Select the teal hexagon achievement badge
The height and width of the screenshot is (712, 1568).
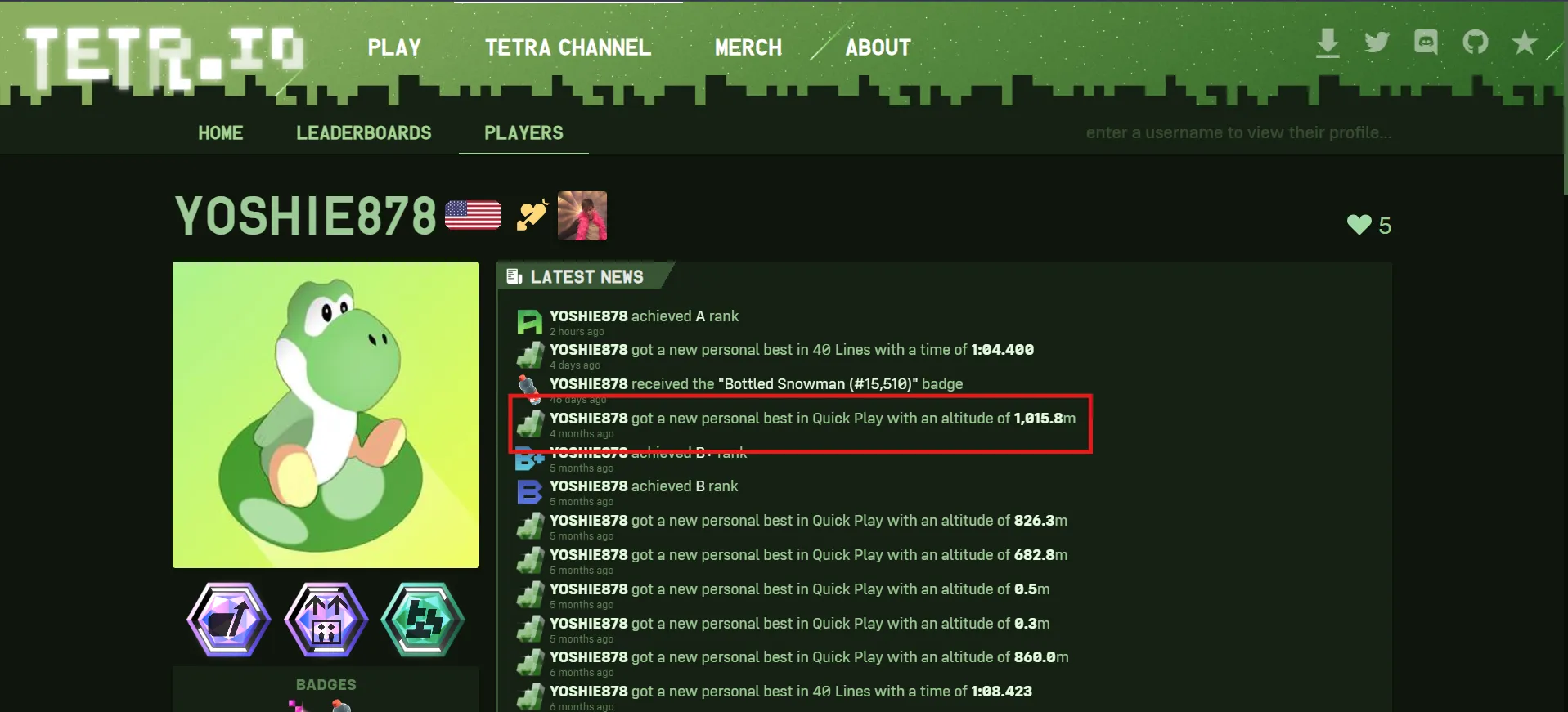click(423, 619)
